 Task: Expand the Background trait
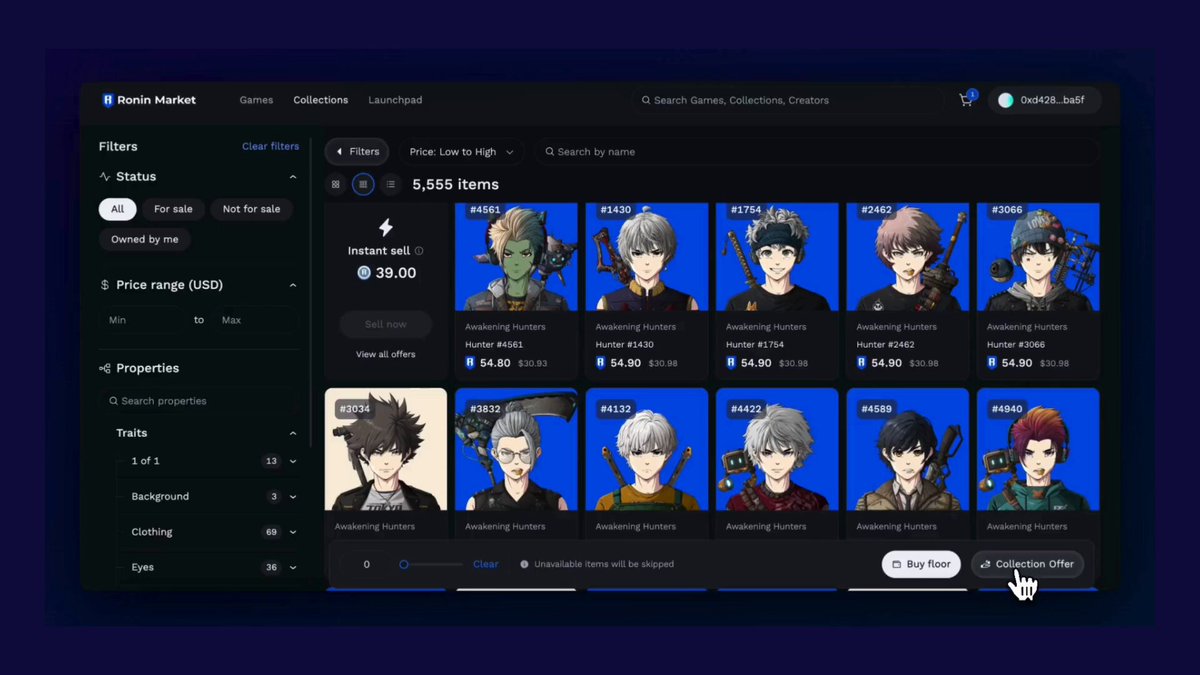point(293,497)
